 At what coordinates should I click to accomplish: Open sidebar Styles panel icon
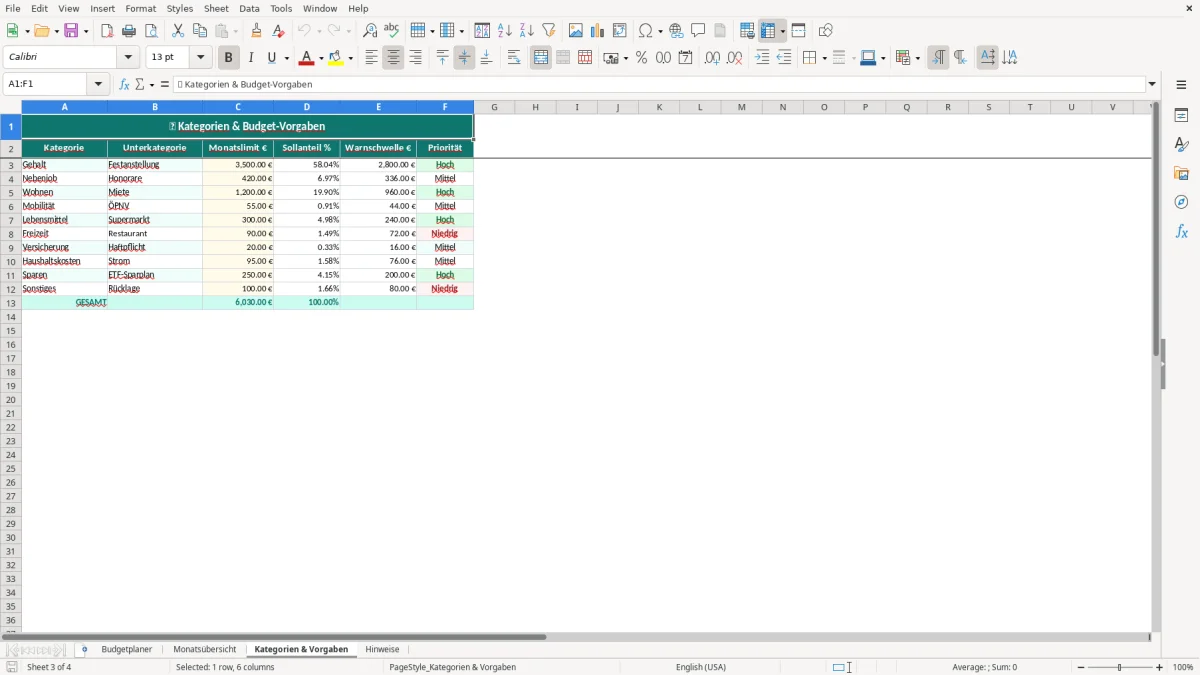[1181, 144]
